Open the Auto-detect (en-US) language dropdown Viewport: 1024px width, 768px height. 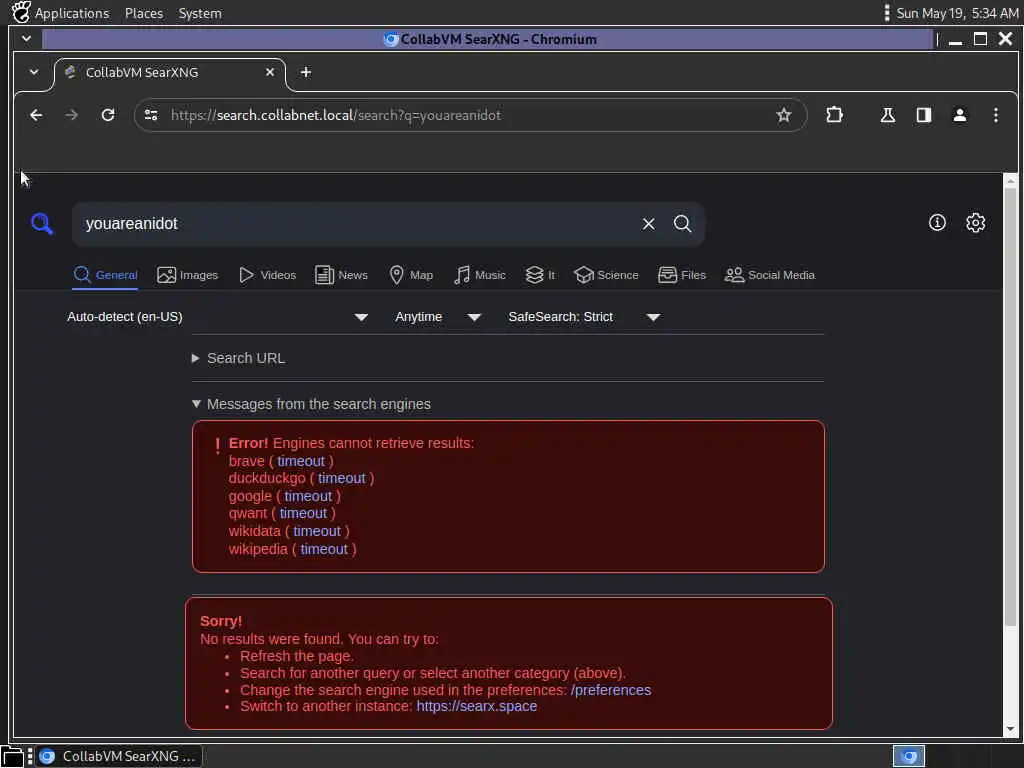click(217, 317)
